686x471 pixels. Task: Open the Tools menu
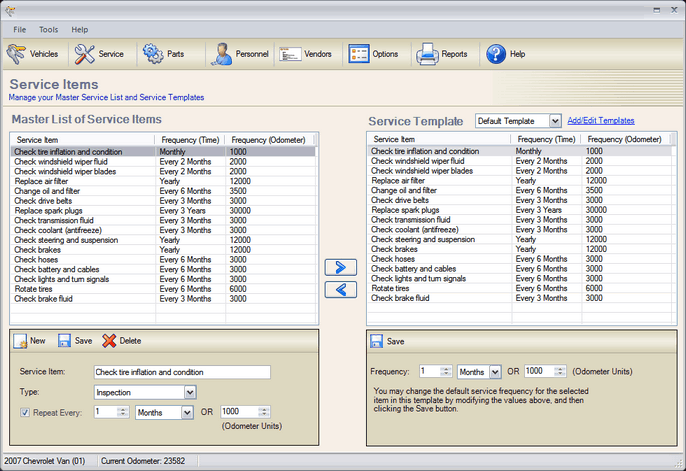pos(49,30)
